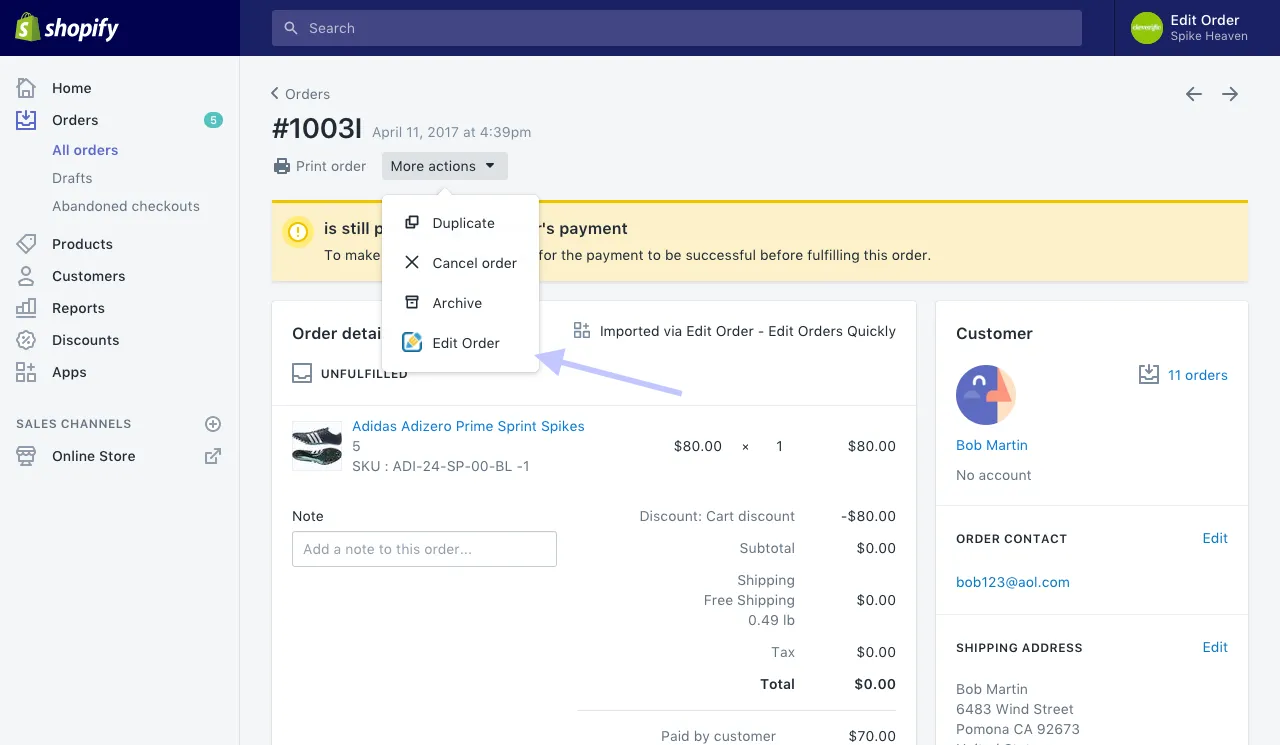Open Abandoned checkouts

(126, 206)
